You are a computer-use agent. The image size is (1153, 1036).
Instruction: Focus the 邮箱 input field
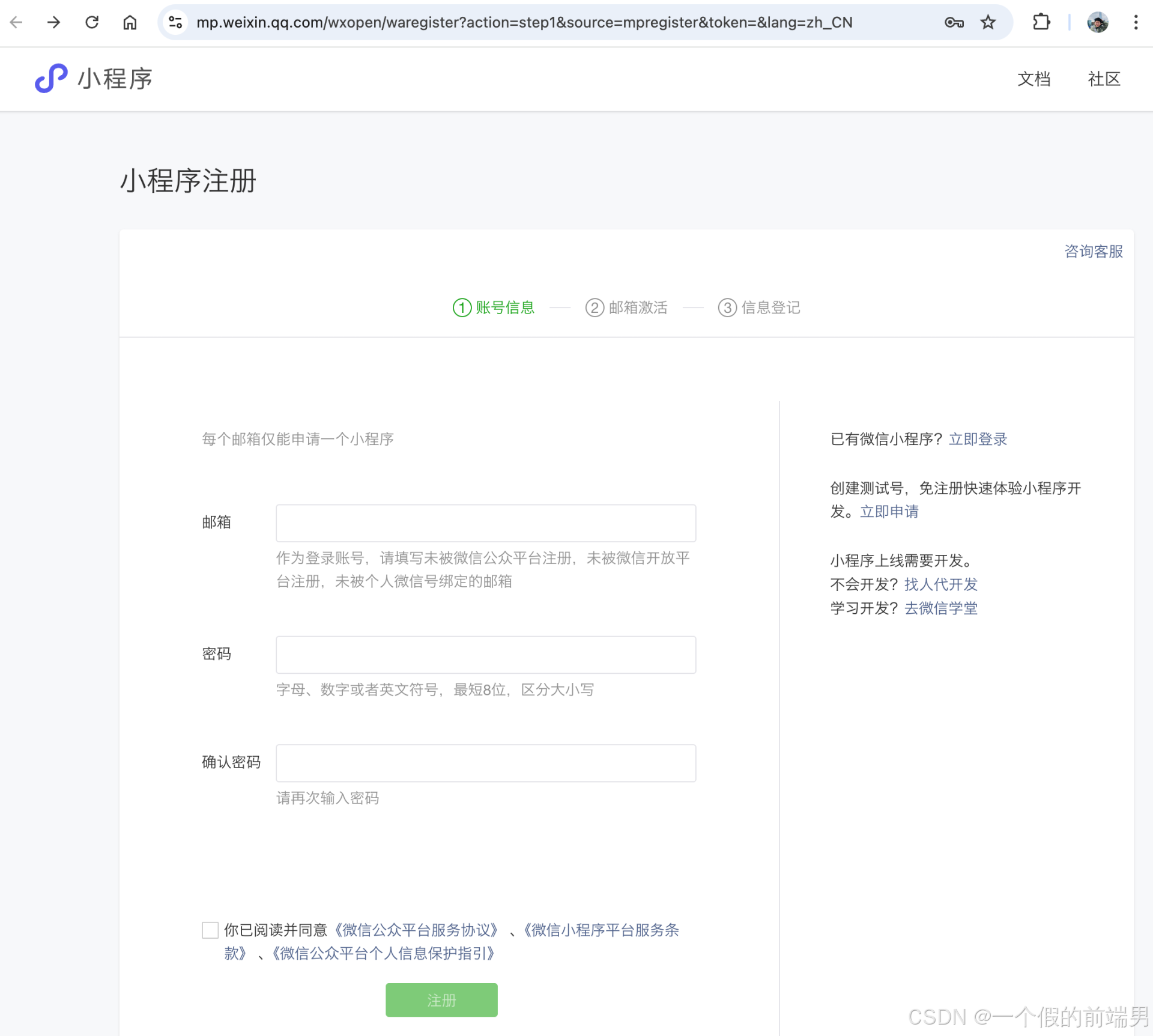(486, 523)
